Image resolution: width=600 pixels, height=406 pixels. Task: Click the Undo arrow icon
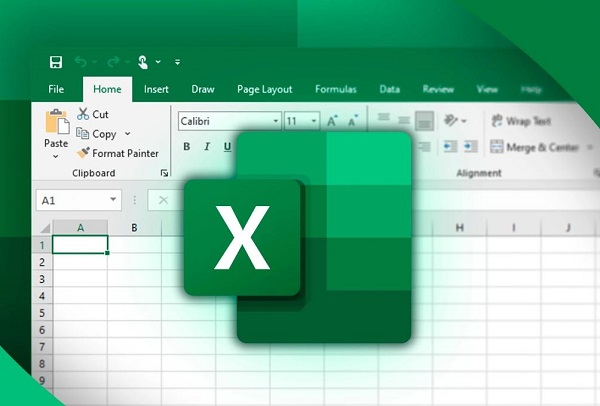pos(81,62)
